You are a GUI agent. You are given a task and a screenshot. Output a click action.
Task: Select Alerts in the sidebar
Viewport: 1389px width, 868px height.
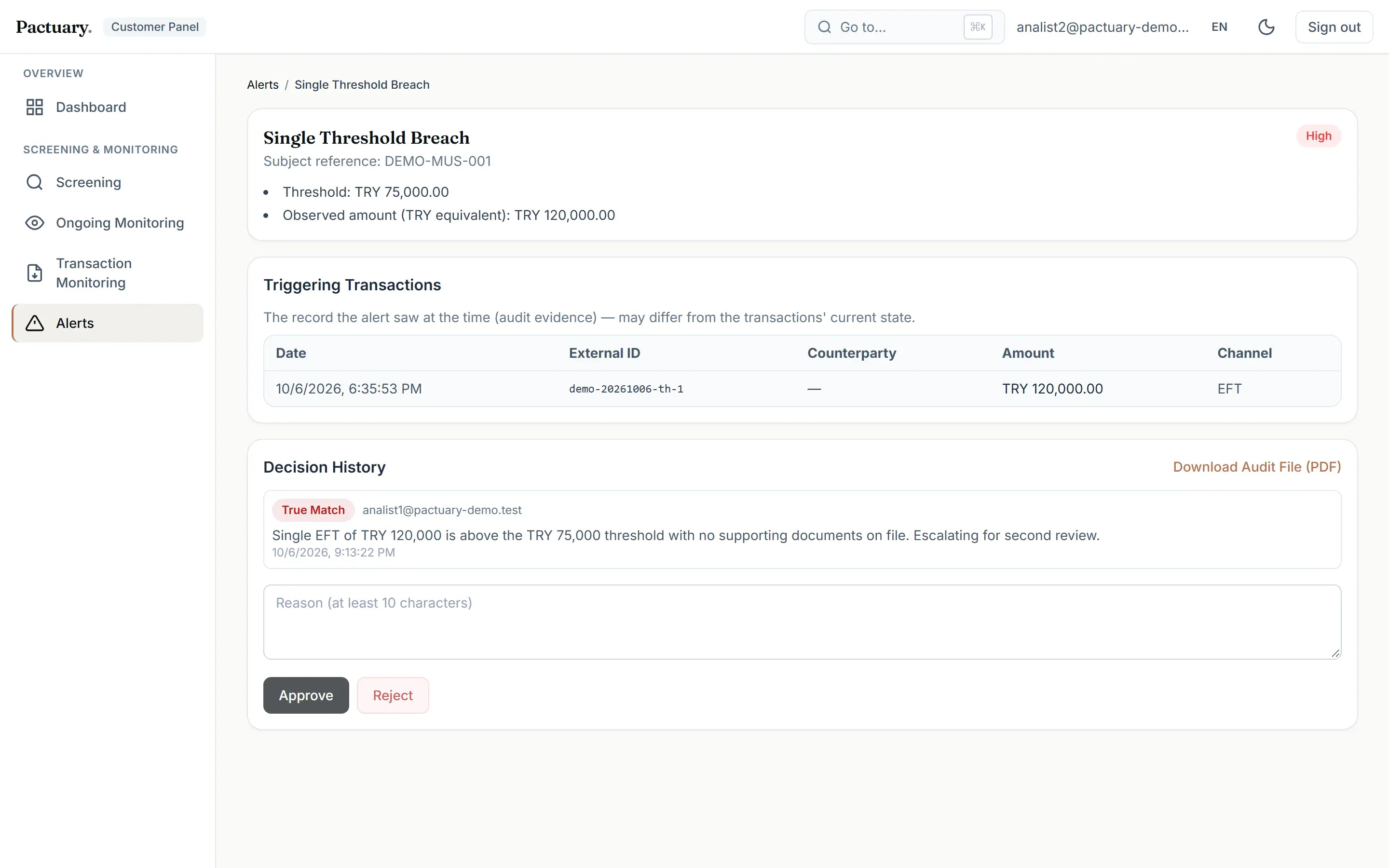[108, 323]
